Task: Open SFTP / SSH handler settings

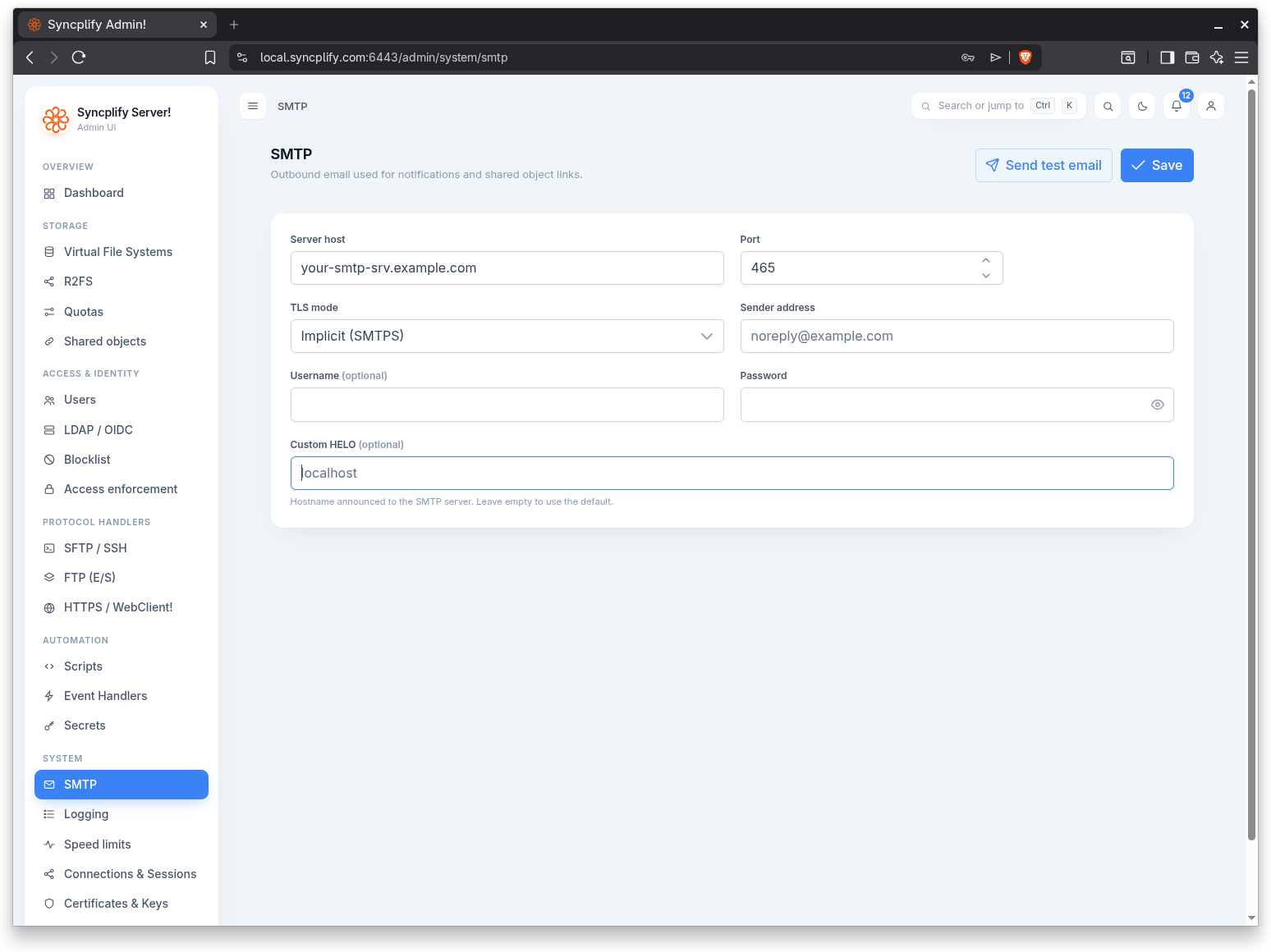Action: pyautogui.click(x=122, y=548)
